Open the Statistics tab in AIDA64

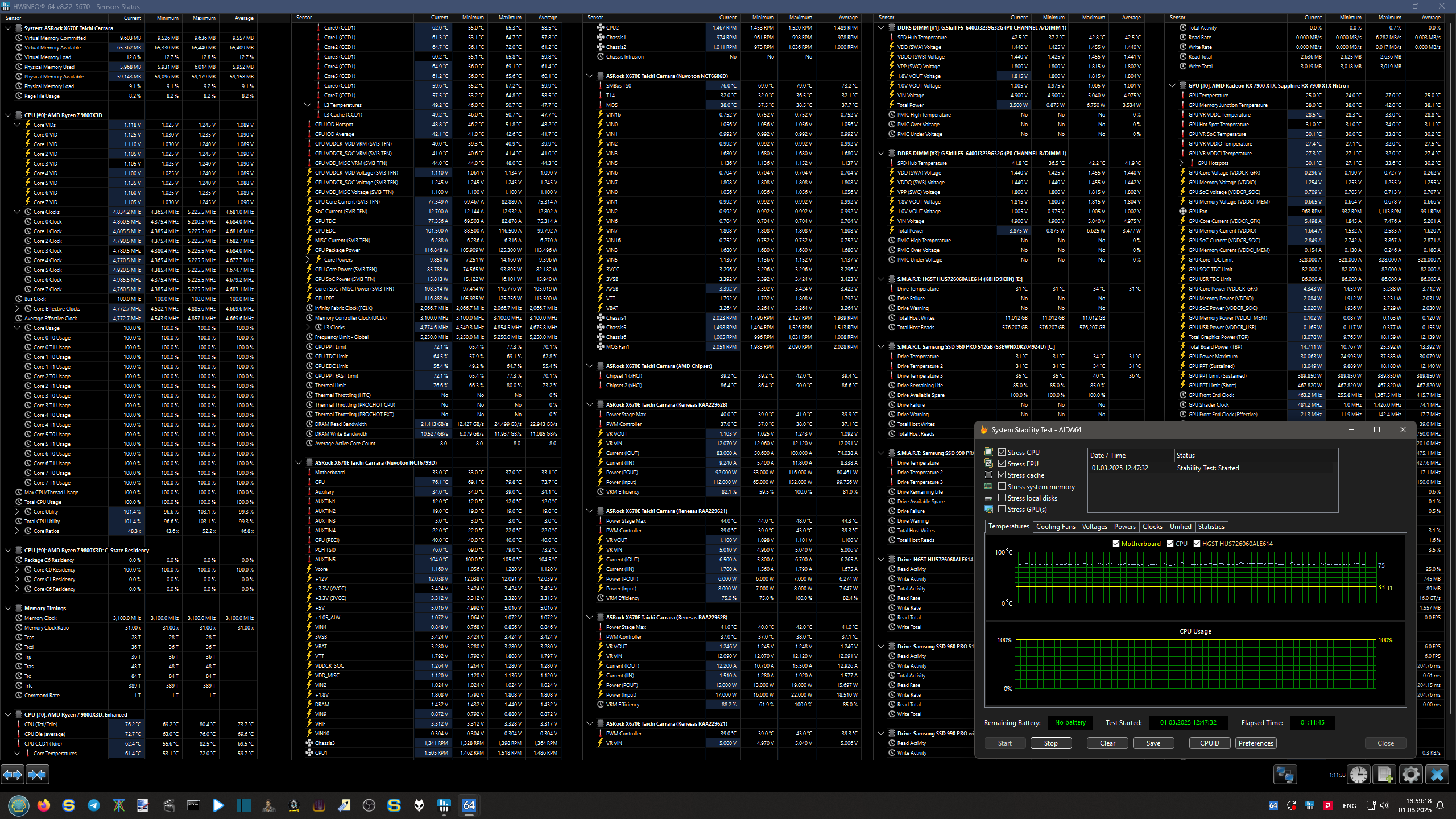[x=1211, y=527]
